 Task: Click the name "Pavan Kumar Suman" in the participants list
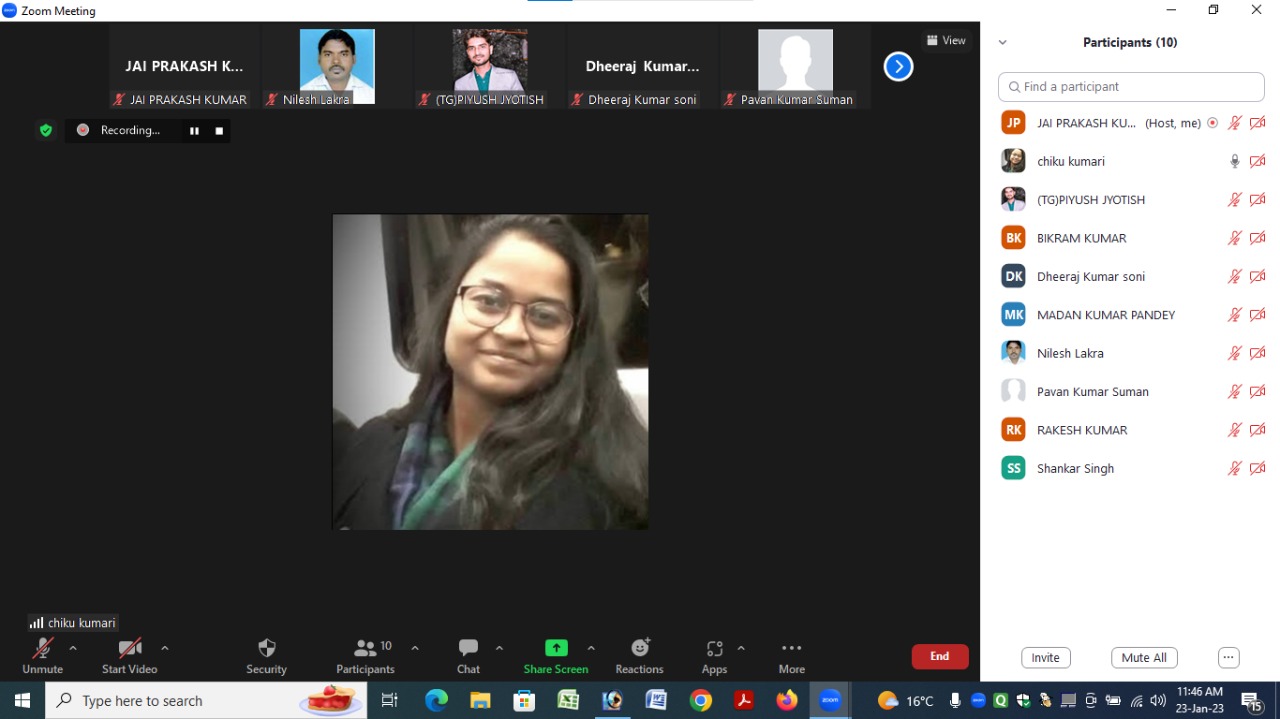click(1093, 392)
